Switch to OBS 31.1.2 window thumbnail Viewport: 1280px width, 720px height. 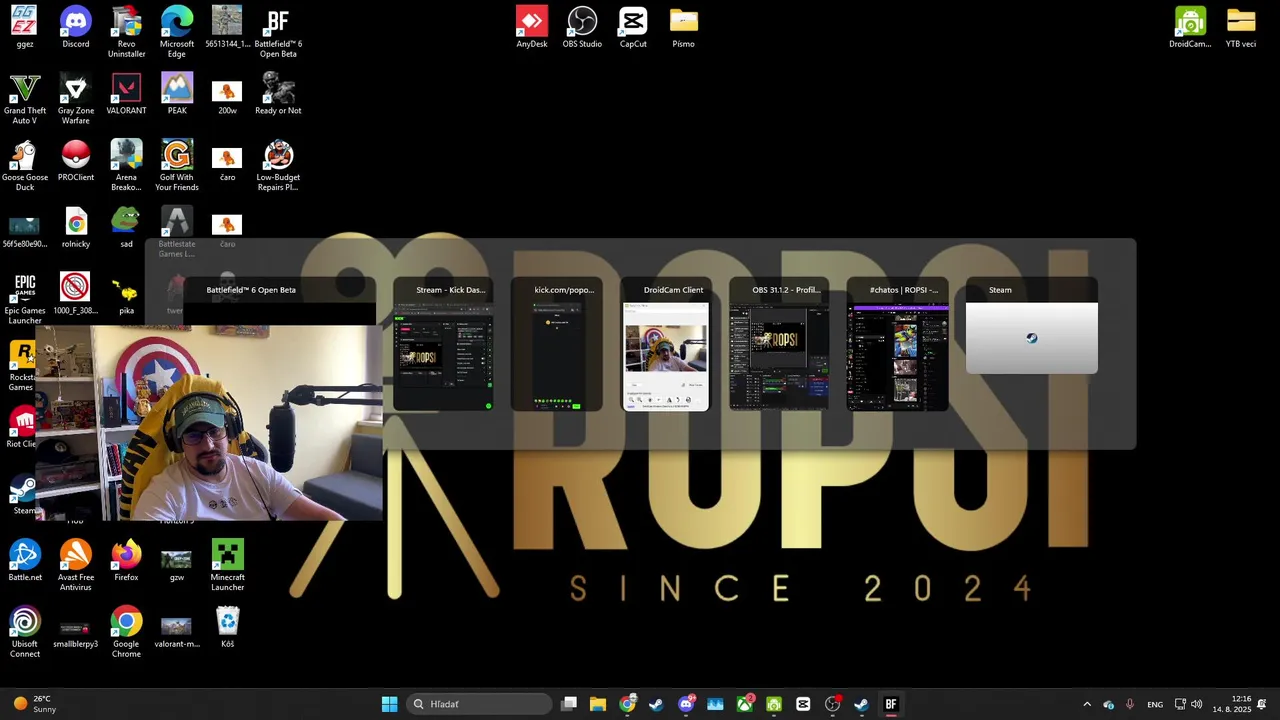coord(779,346)
